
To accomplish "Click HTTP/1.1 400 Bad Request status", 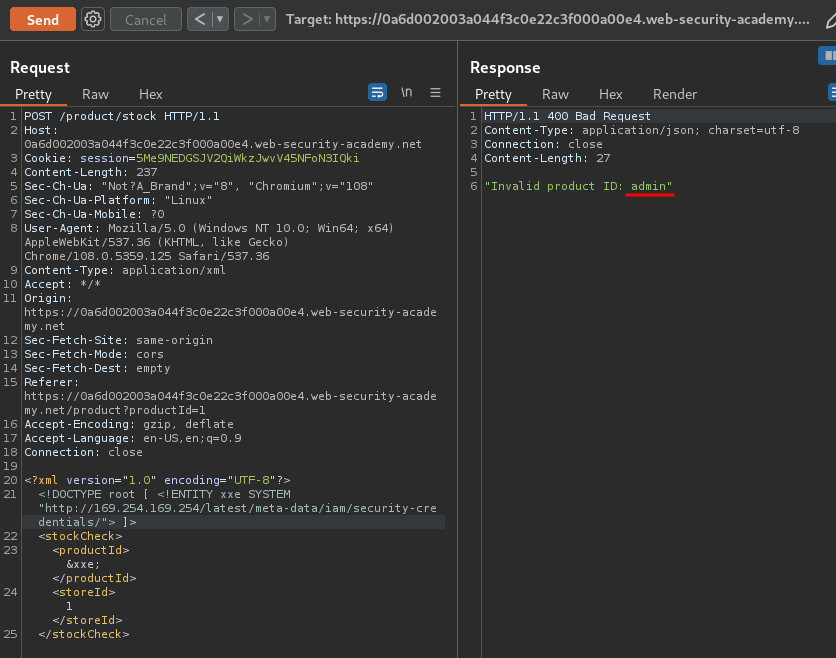I will 567,116.
